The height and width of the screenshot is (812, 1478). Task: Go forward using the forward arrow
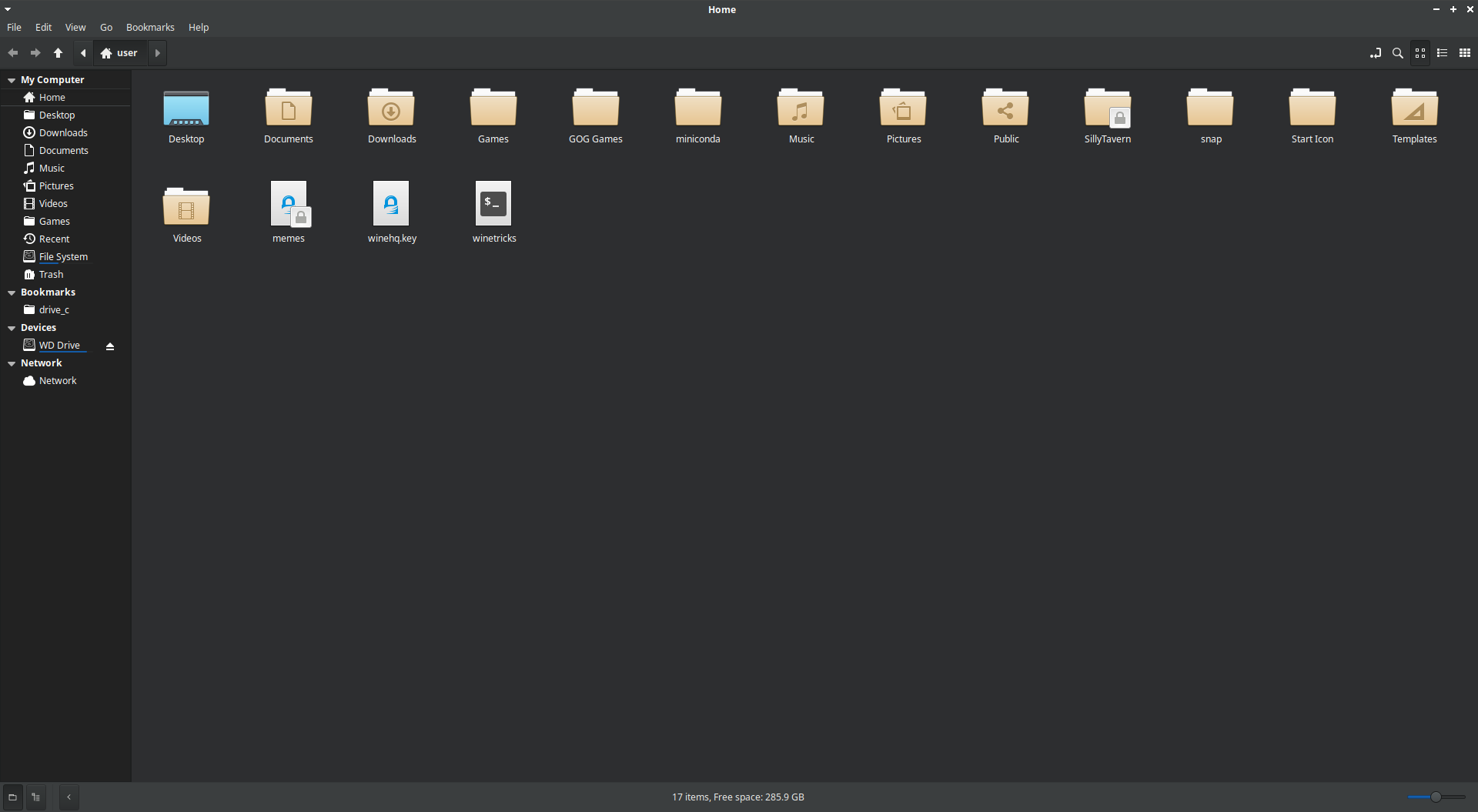(35, 53)
